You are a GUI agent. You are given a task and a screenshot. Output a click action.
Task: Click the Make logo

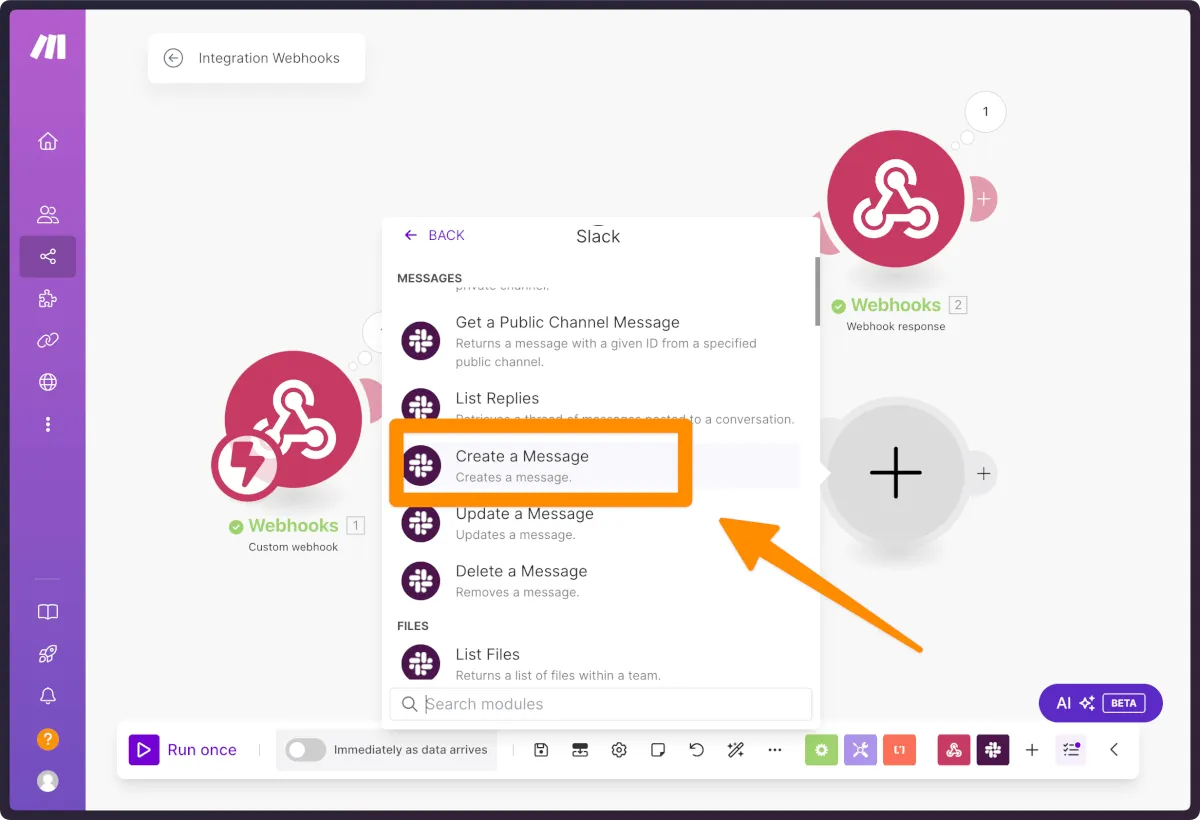coord(47,46)
